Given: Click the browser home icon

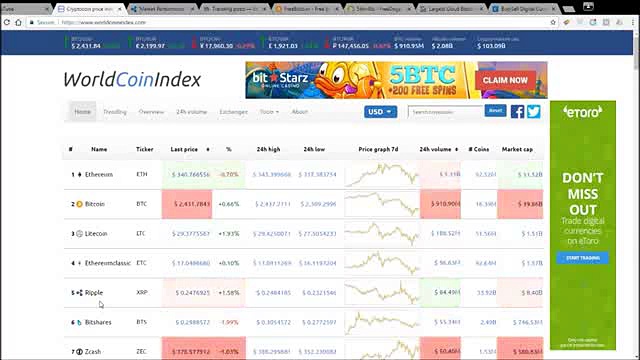Looking at the screenshot, I should (18, 22).
